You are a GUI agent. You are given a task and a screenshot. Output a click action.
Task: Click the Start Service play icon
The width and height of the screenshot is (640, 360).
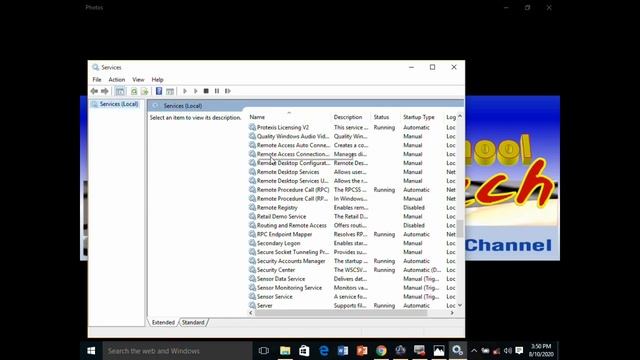pyautogui.click(x=185, y=91)
